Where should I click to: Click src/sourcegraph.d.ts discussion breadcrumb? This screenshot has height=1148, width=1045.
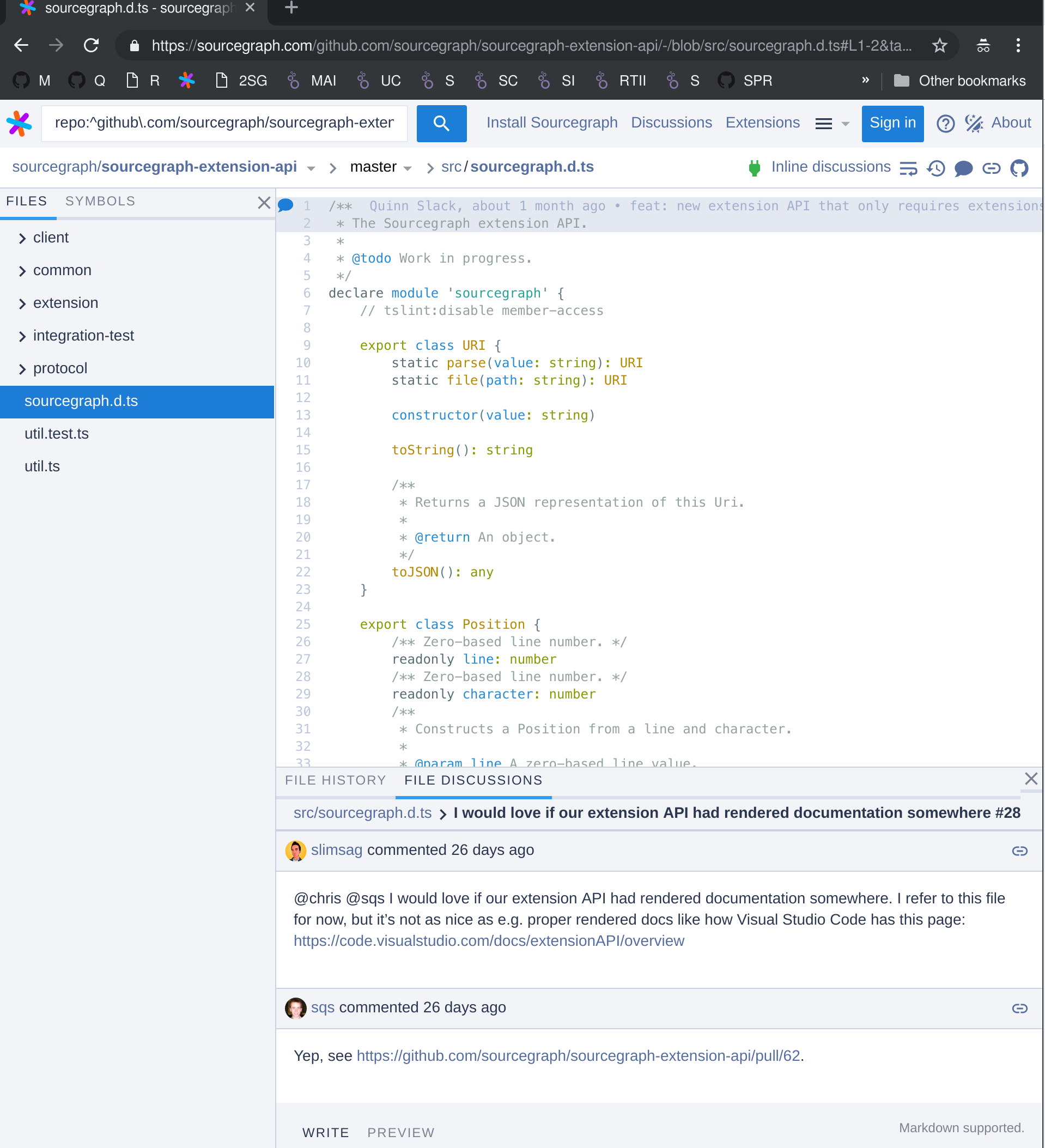pyautogui.click(x=362, y=812)
